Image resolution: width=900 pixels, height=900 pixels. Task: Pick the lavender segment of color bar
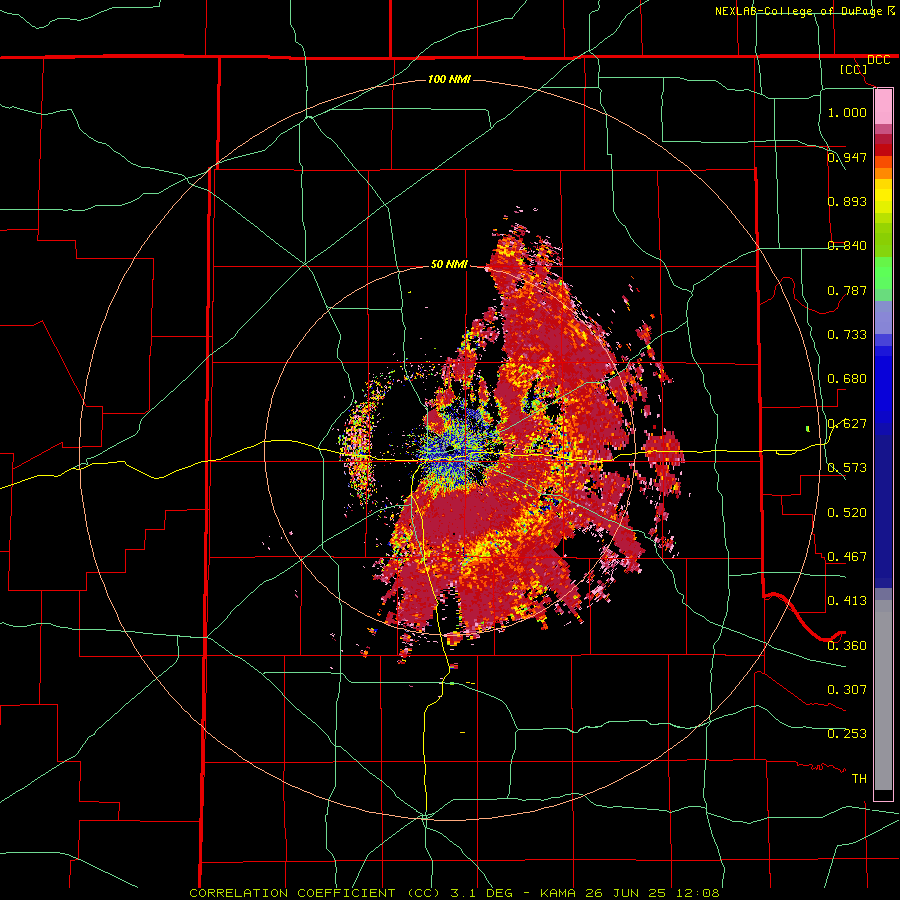point(883,317)
